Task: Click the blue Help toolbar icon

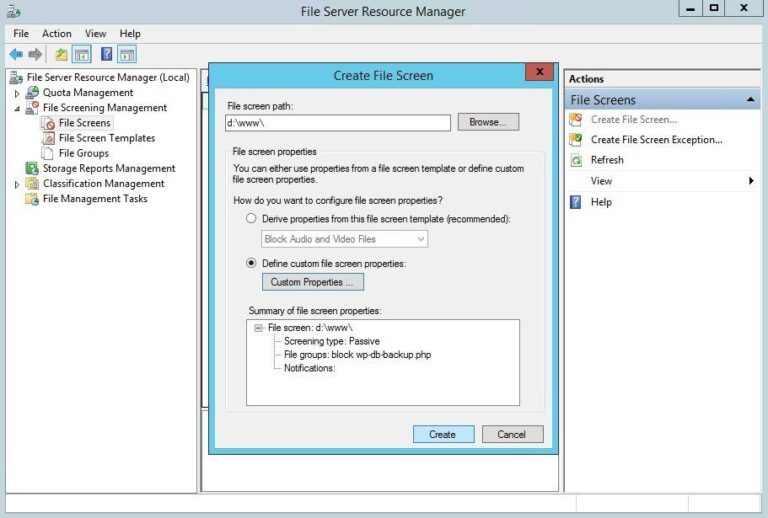Action: (106, 54)
